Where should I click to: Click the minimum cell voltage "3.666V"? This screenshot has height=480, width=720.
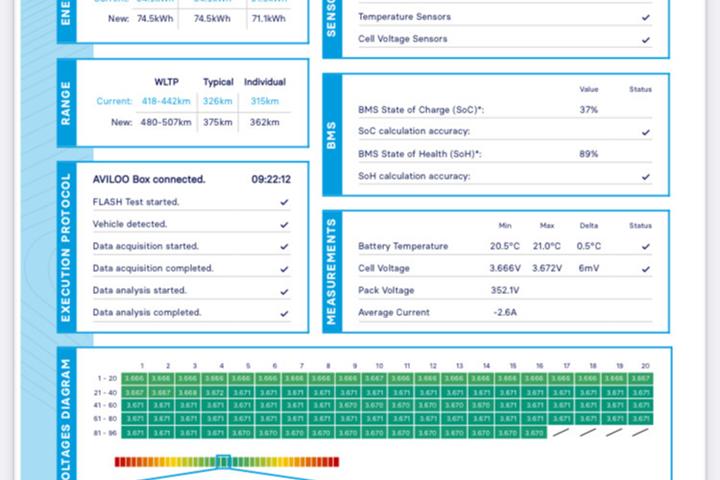tap(505, 268)
